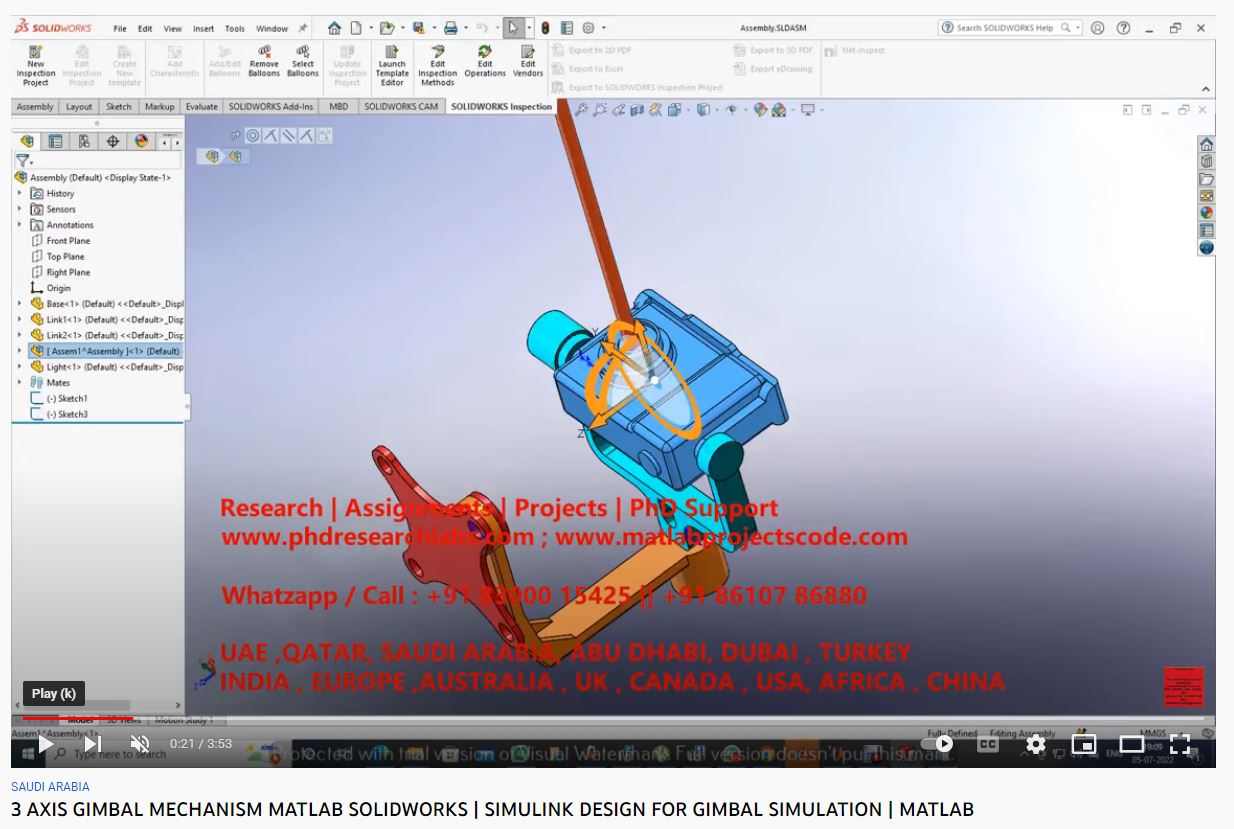Click the Open file icon
This screenshot has height=829, width=1234.
(x=386, y=28)
